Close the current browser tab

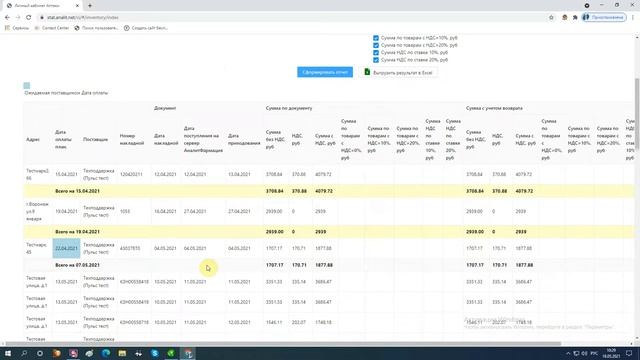(x=78, y=6)
